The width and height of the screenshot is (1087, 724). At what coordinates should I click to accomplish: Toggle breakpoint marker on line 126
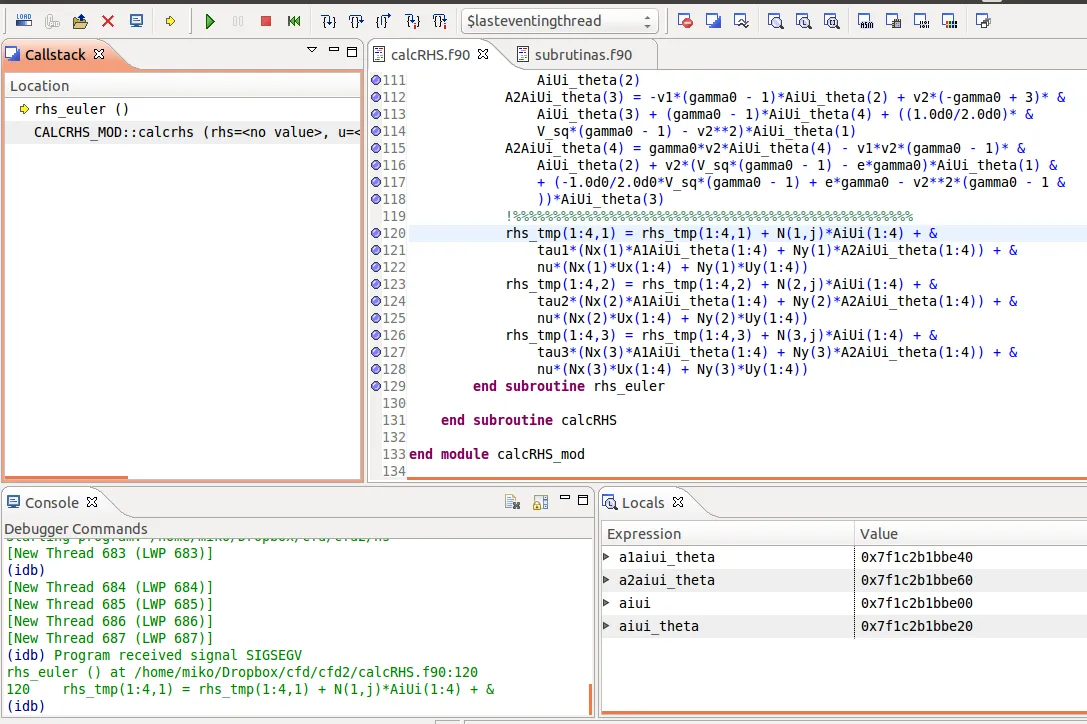(x=376, y=335)
